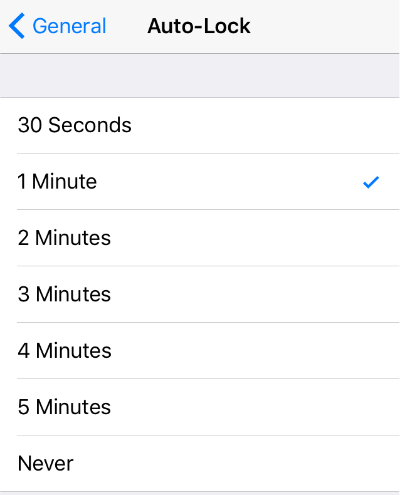Click the "Never" text label

pyautogui.click(x=46, y=464)
